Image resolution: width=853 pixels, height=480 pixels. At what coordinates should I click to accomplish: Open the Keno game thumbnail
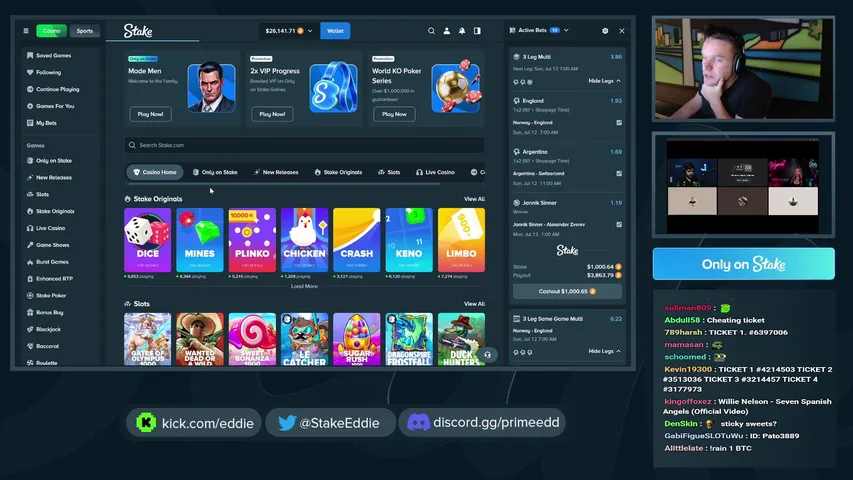pos(409,240)
